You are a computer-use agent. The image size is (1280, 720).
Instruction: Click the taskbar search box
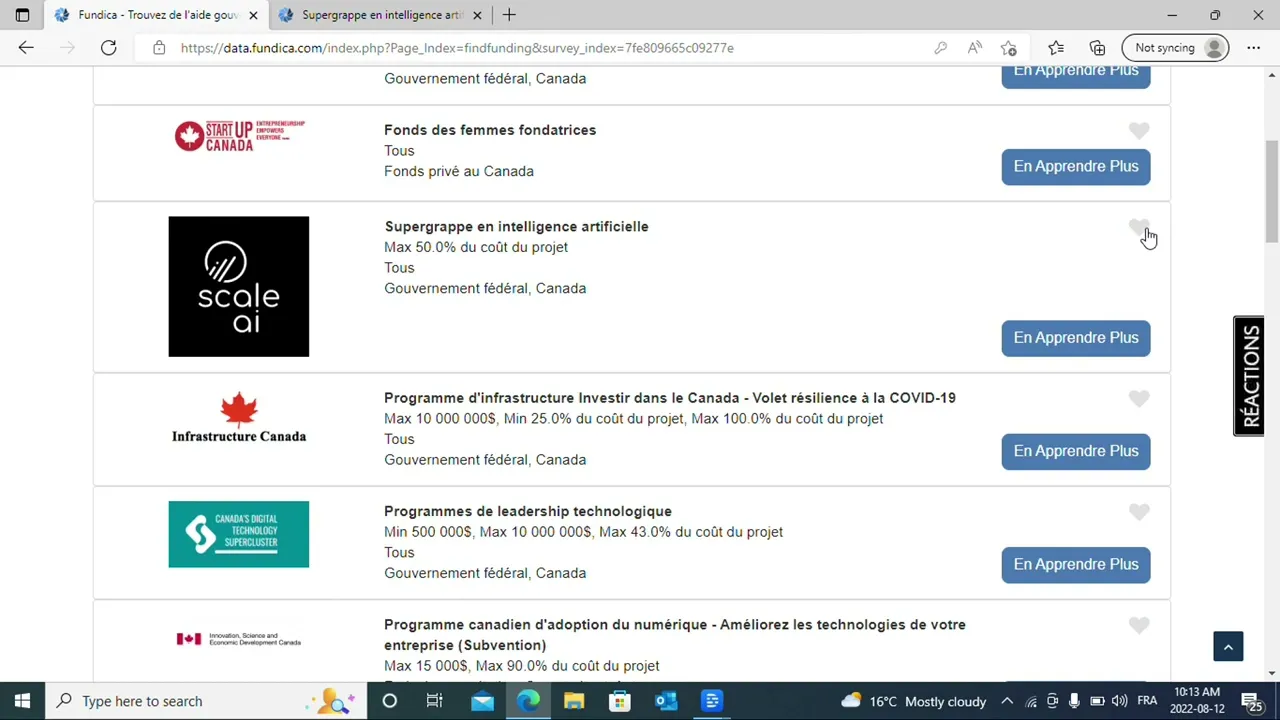pyautogui.click(x=206, y=701)
